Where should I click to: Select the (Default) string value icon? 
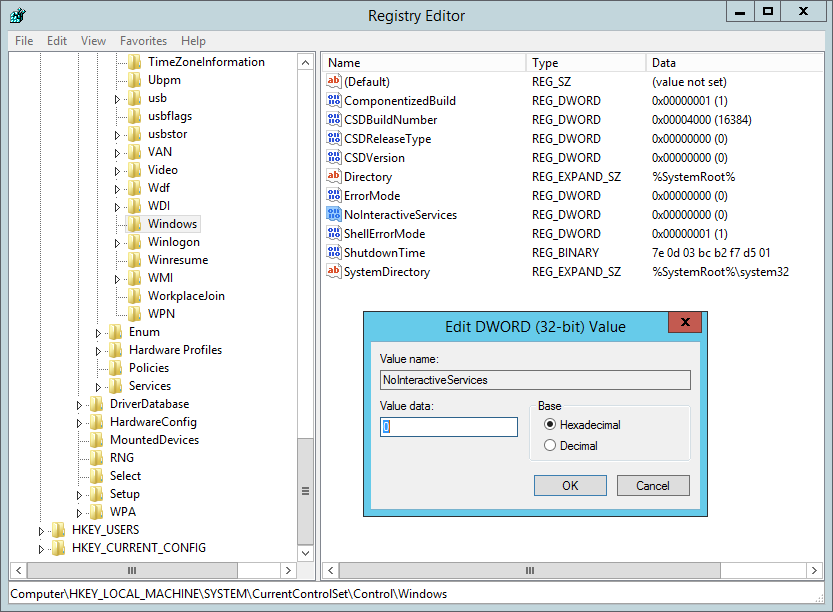[x=334, y=81]
